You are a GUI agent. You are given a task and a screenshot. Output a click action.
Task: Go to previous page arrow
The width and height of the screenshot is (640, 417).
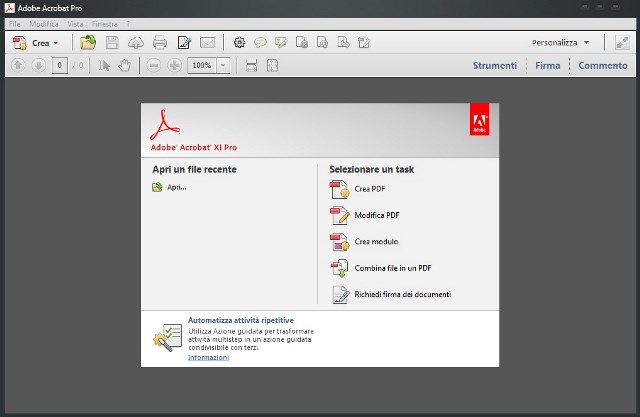[18, 65]
